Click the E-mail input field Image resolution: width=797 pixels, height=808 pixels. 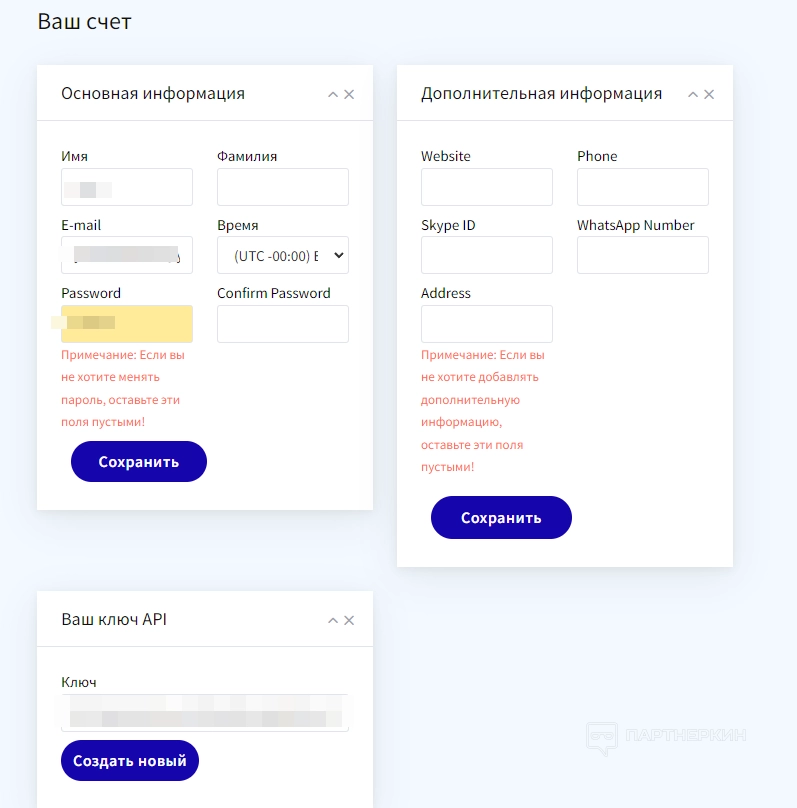pos(127,256)
